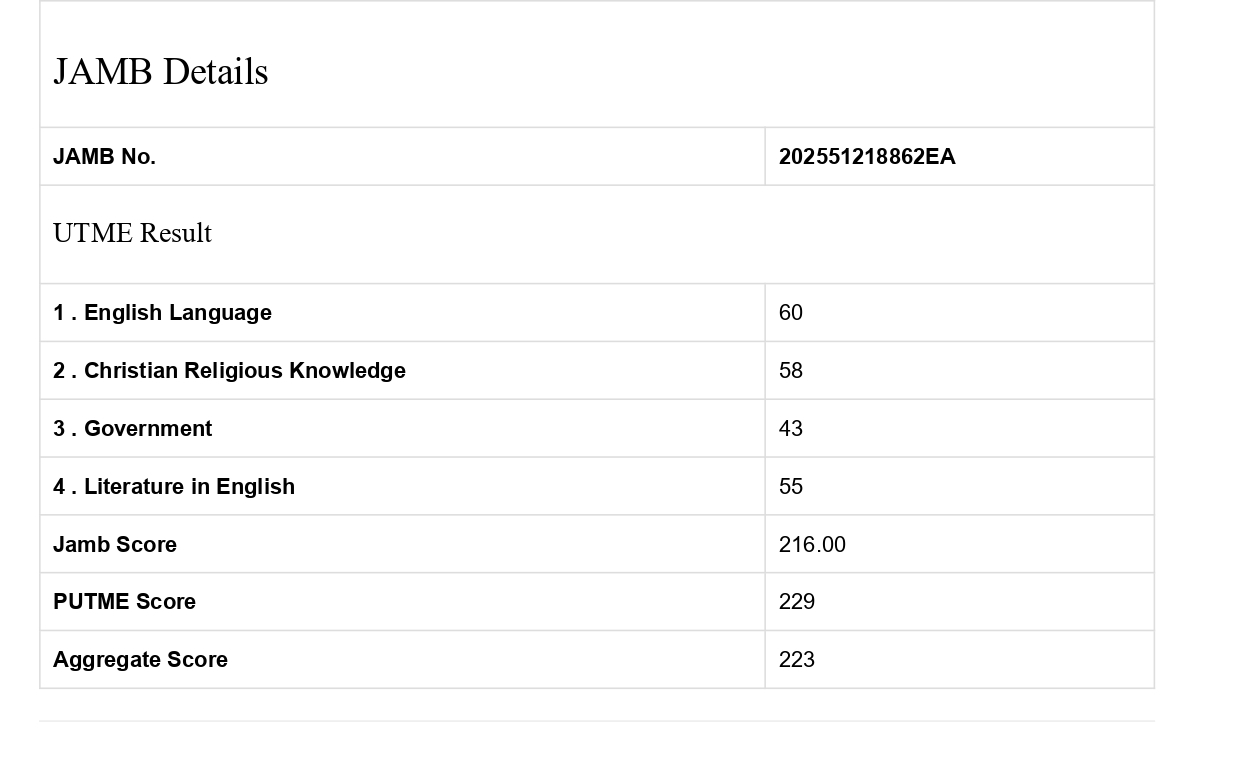Click the Aggregate Score label
This screenshot has height=781, width=1240.
click(140, 660)
